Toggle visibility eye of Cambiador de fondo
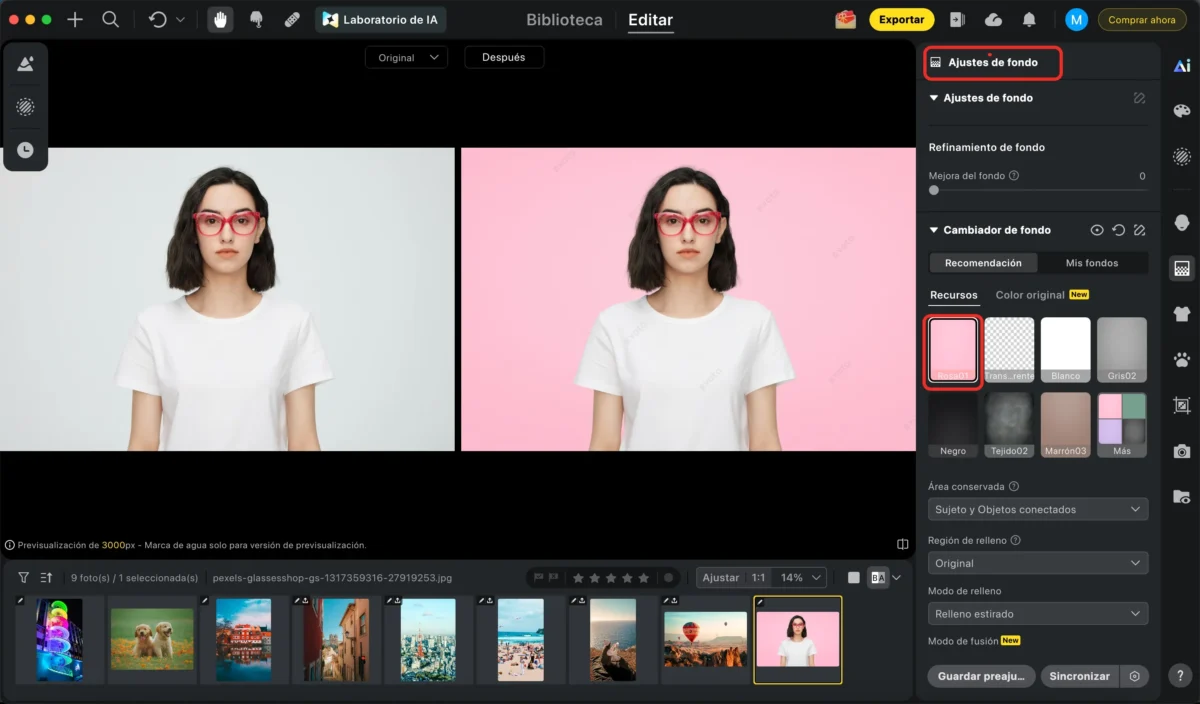 (1097, 230)
